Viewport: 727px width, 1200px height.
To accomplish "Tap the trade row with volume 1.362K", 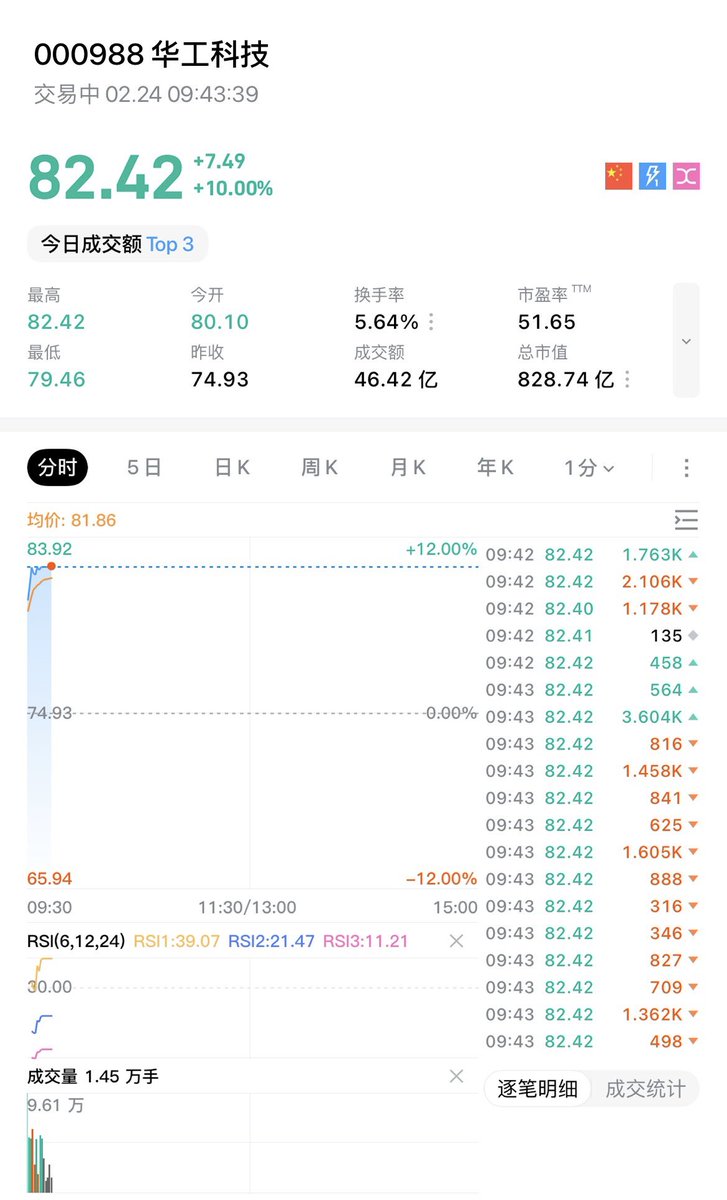I will tap(592, 1014).
